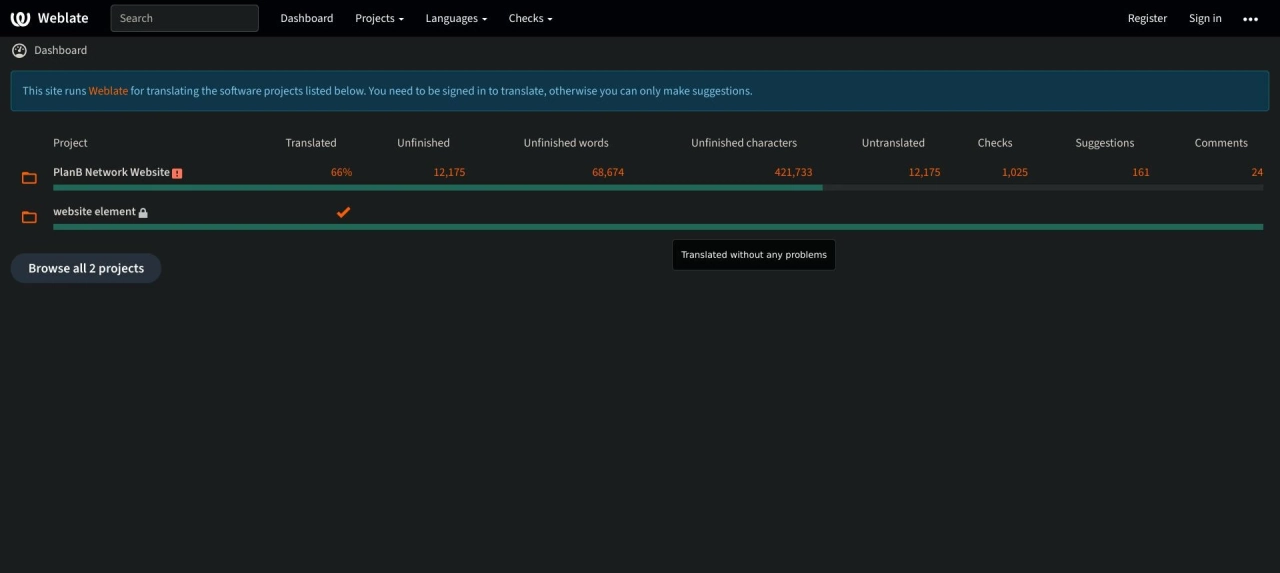Click the Translated column header
Screen dimensions: 1280x573
311,143
